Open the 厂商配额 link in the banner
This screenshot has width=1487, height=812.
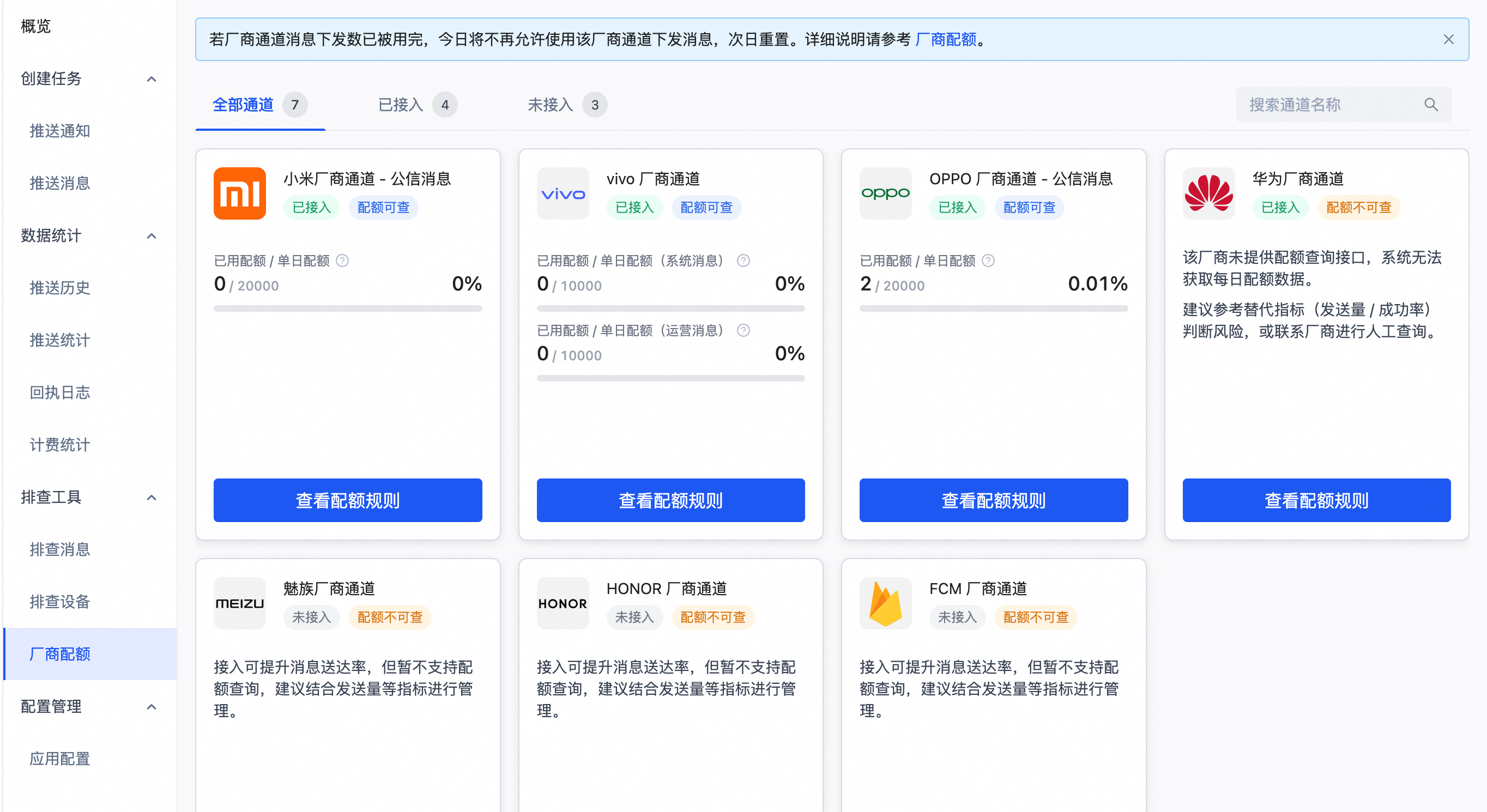pos(946,39)
